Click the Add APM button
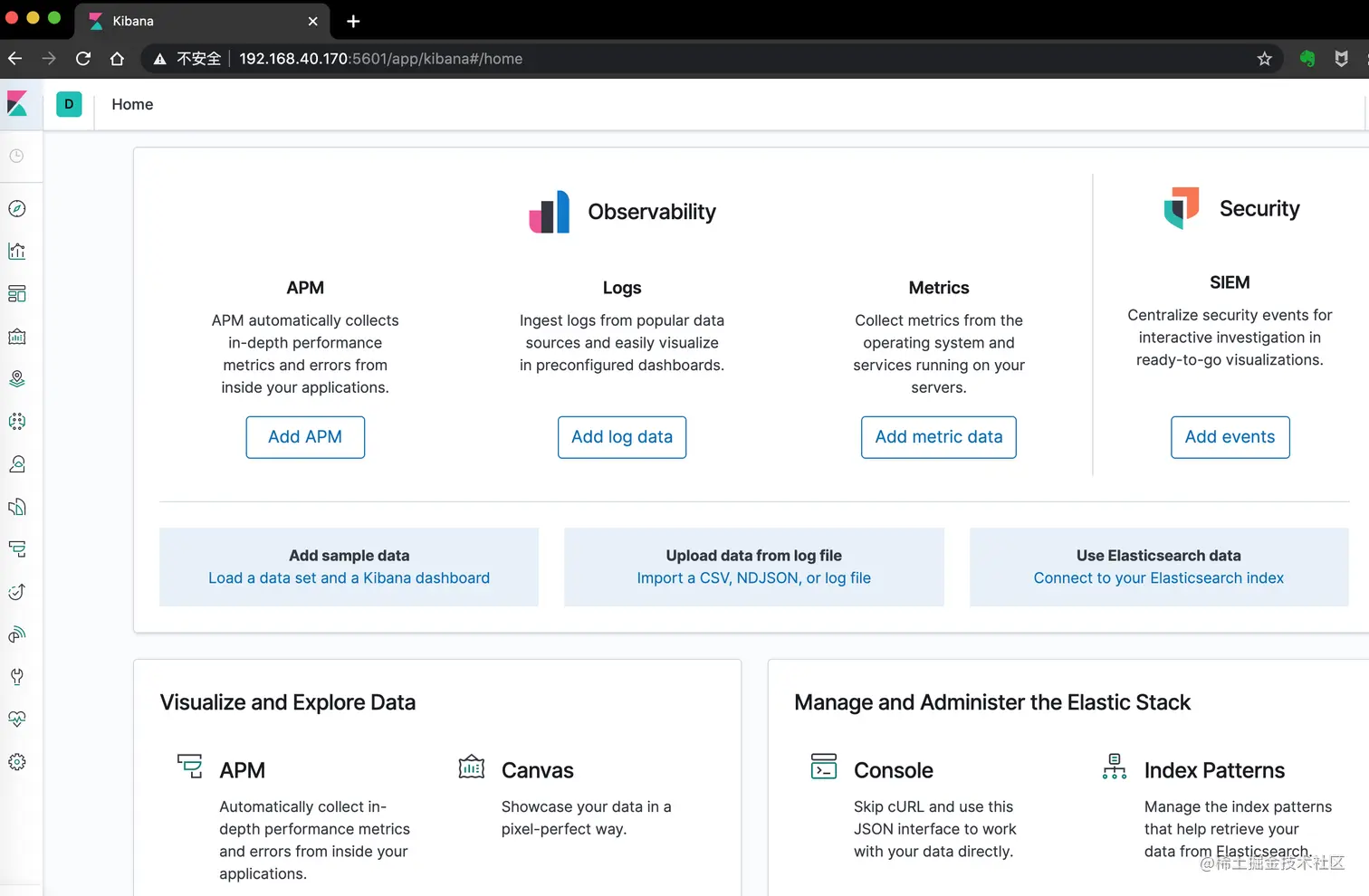Screen dimensions: 1369x896 tap(305, 437)
